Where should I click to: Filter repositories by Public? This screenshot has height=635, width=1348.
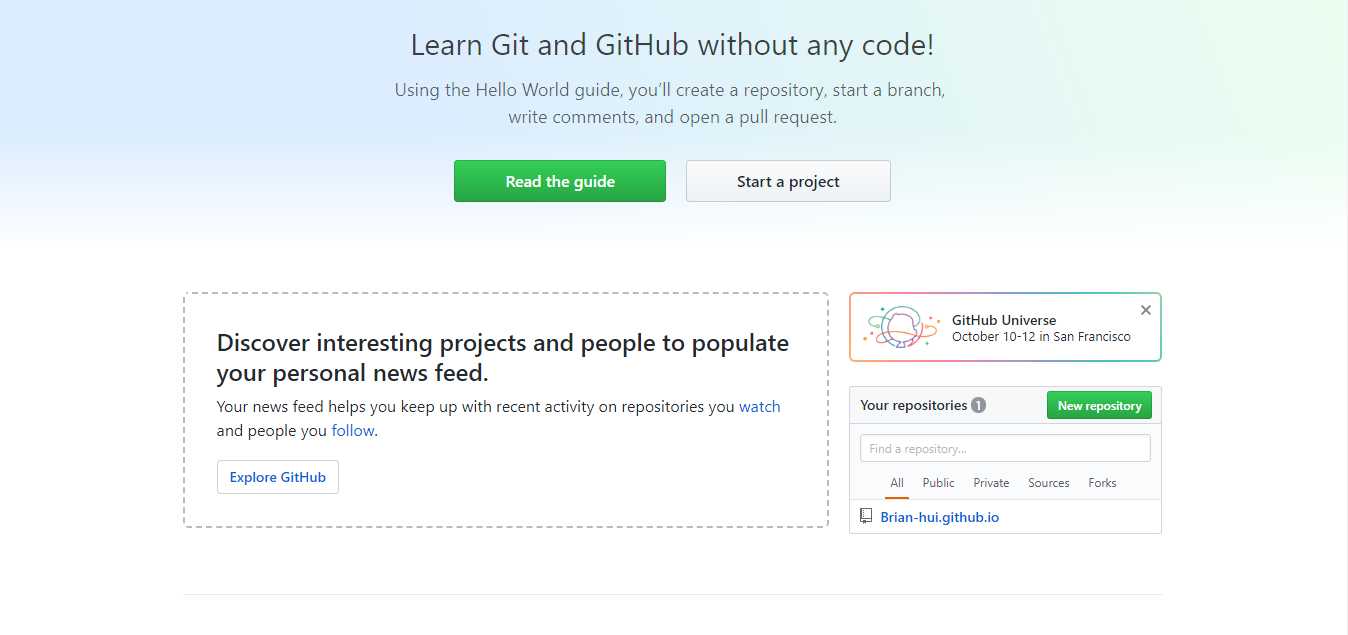[x=939, y=483]
